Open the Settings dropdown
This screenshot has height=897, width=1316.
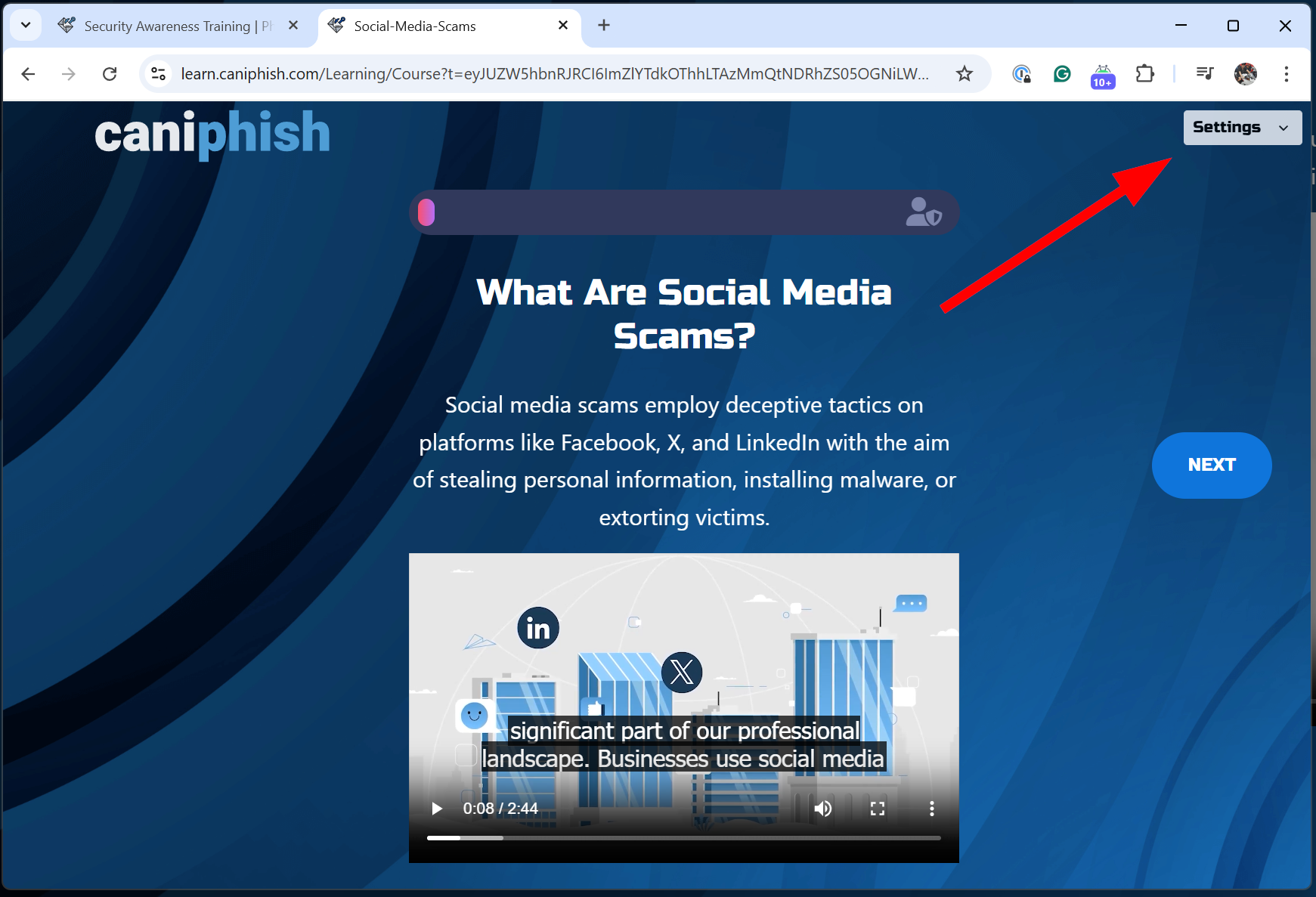click(1241, 128)
